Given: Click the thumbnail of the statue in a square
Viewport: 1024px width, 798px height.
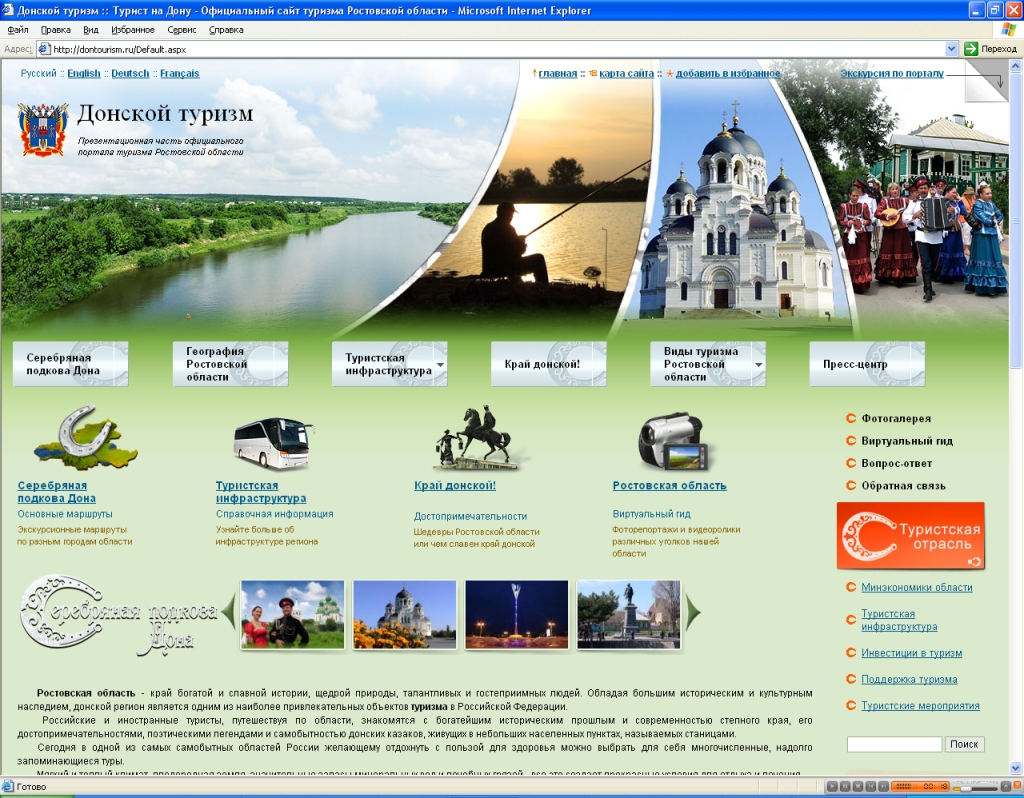Looking at the screenshot, I should click(x=629, y=614).
